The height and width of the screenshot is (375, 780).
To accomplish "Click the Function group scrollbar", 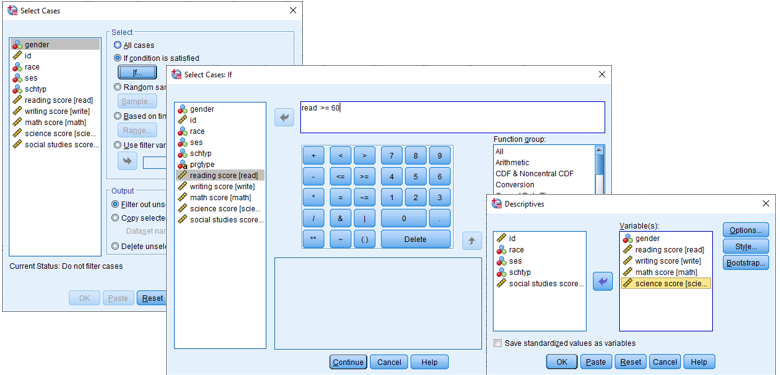I will [600, 169].
